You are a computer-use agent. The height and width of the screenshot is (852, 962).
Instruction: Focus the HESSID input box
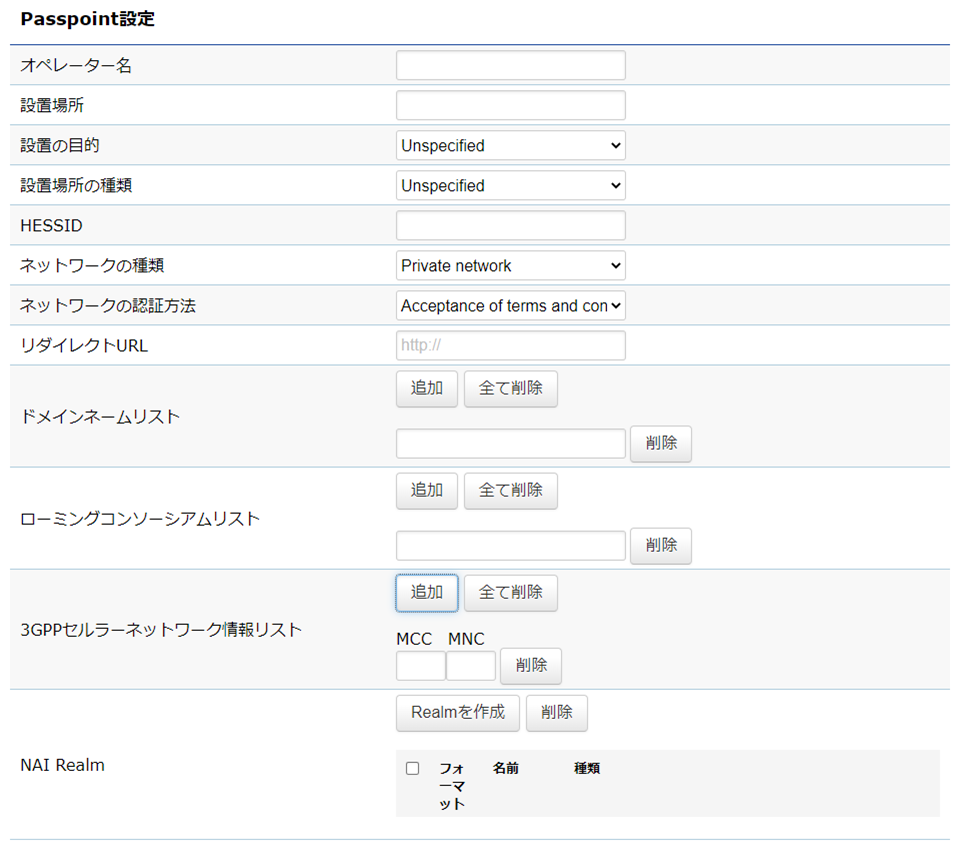pos(510,226)
